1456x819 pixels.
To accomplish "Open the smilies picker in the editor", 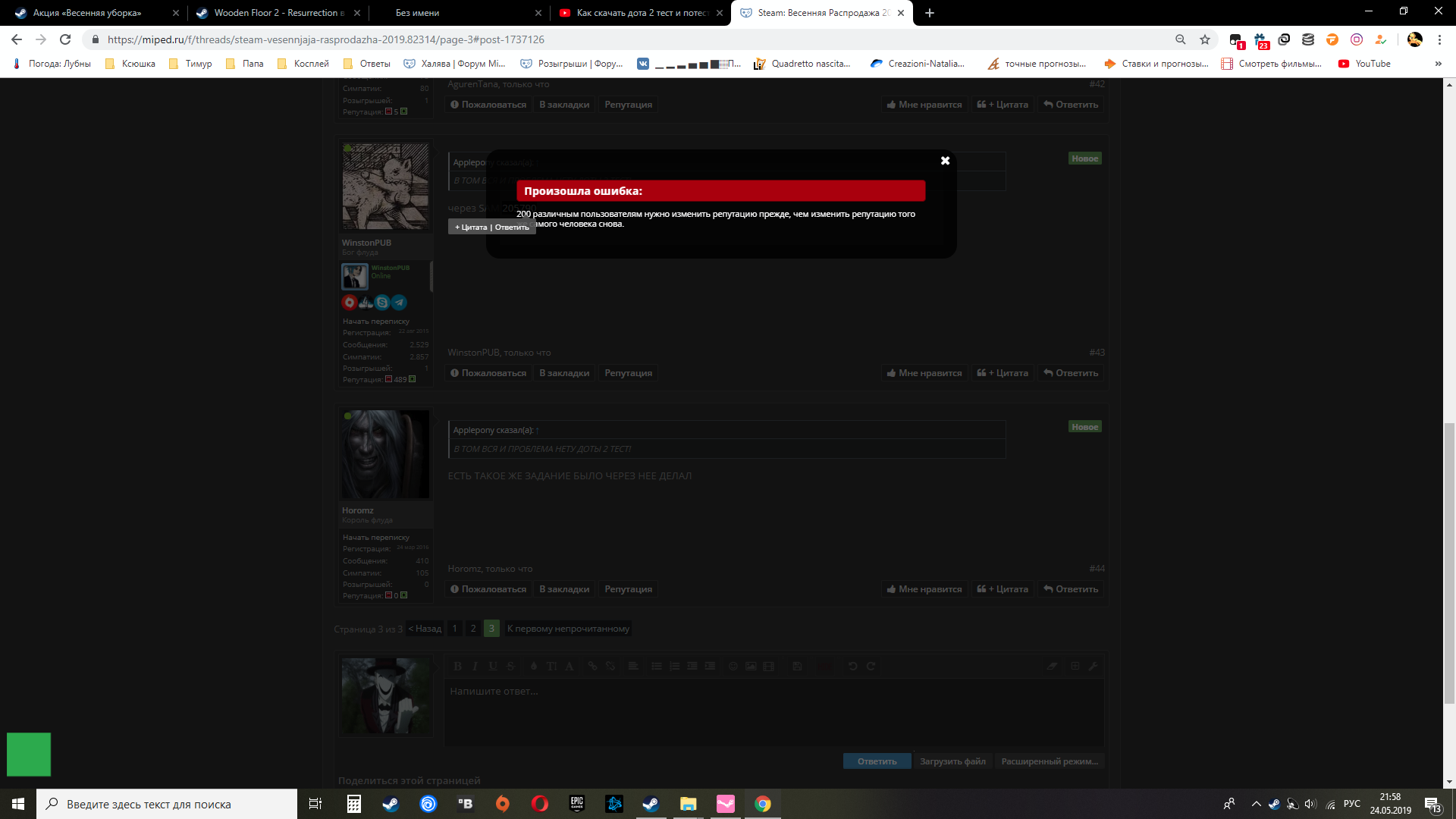I will 733,667.
